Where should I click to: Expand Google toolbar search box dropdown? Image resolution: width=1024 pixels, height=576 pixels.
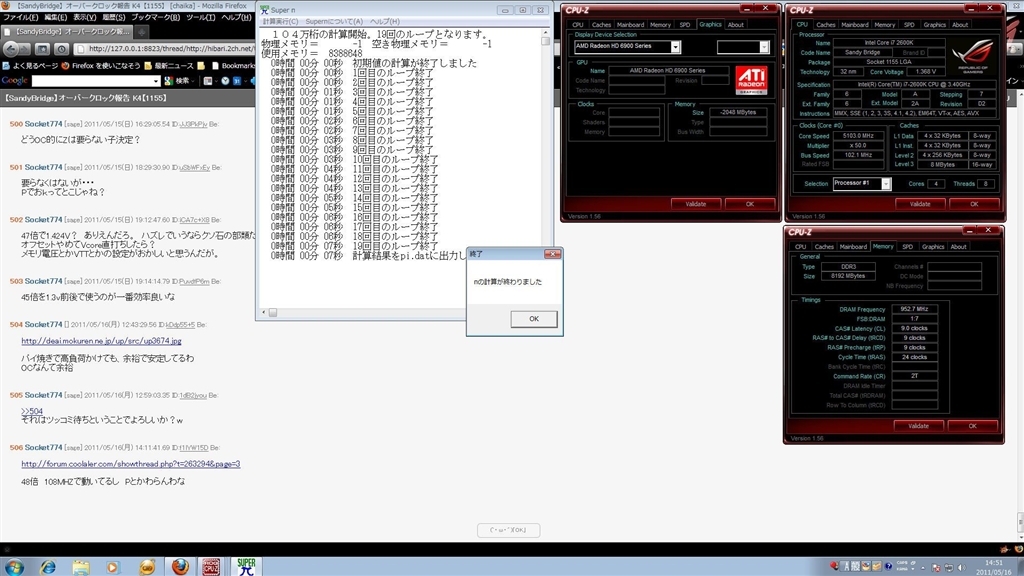[156, 81]
